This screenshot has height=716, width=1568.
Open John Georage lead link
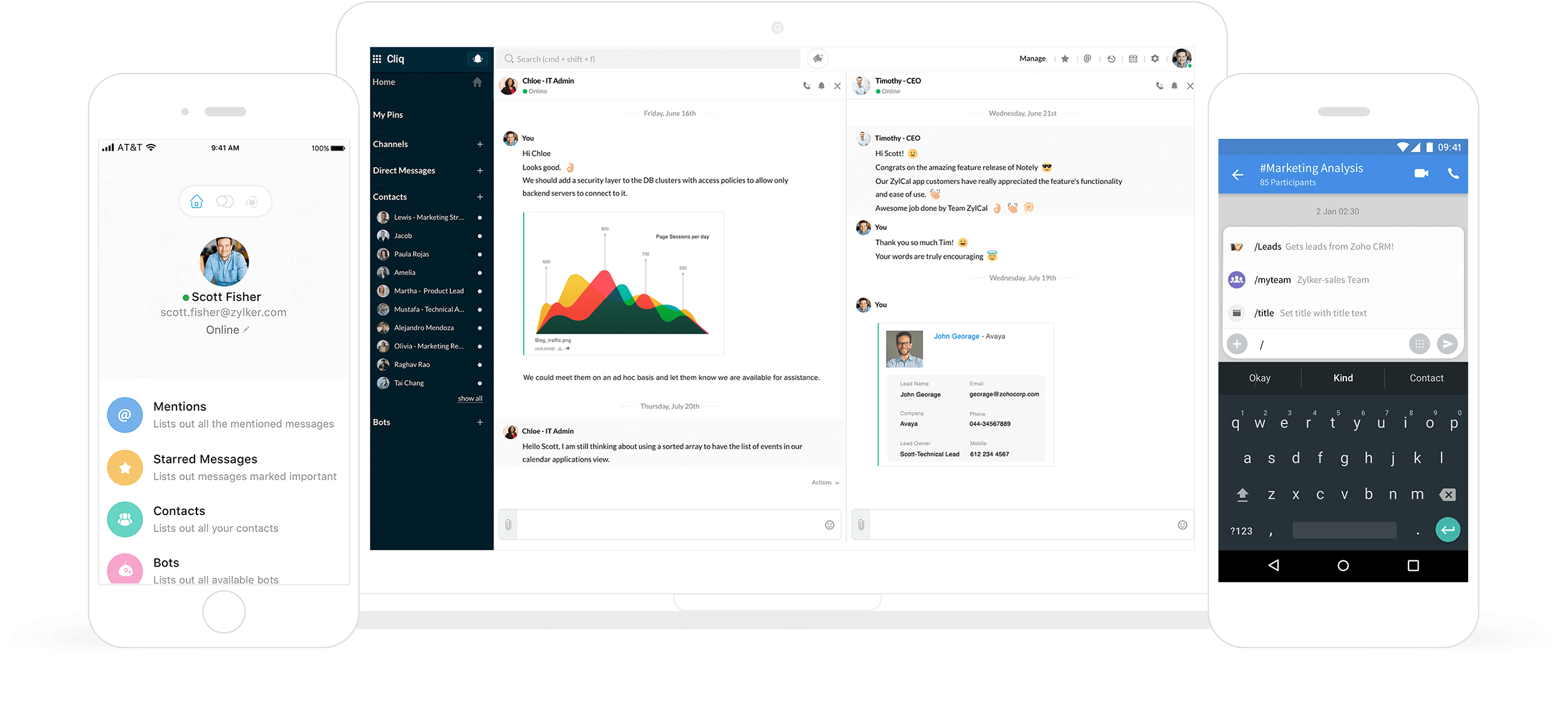click(956, 337)
